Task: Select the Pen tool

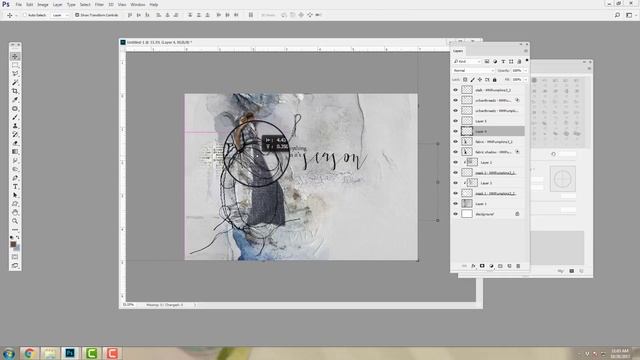Action: (15, 178)
